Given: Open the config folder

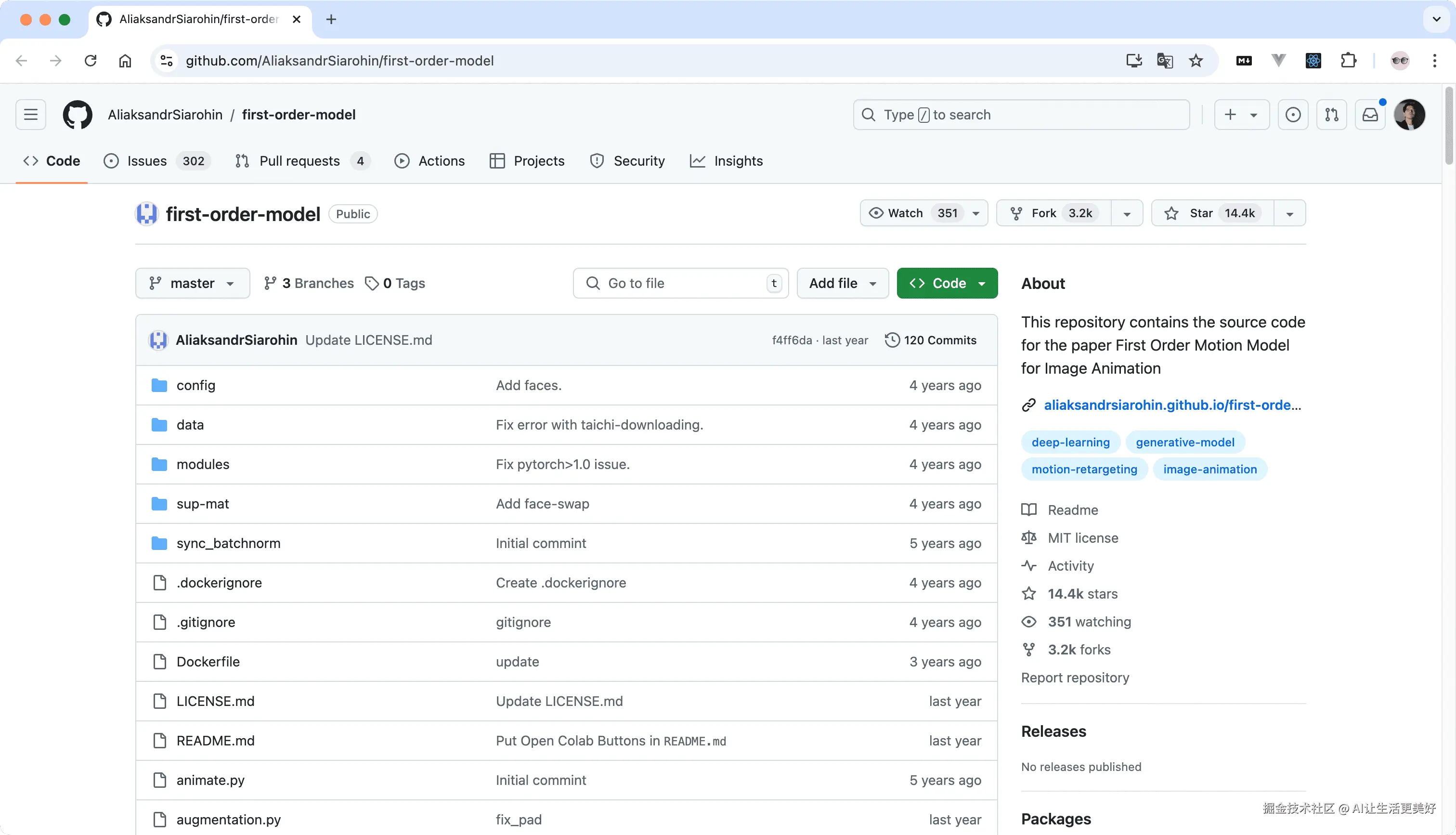Looking at the screenshot, I should (195, 385).
